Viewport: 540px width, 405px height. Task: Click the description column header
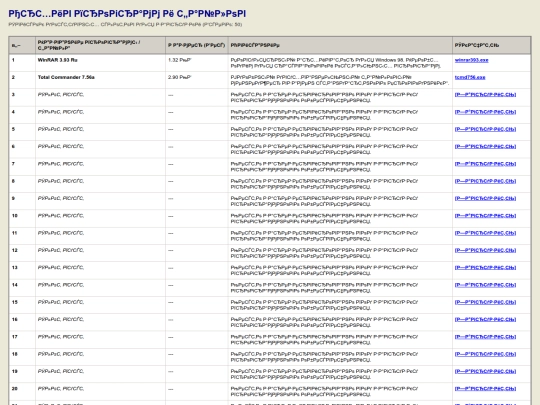pos(340,45)
